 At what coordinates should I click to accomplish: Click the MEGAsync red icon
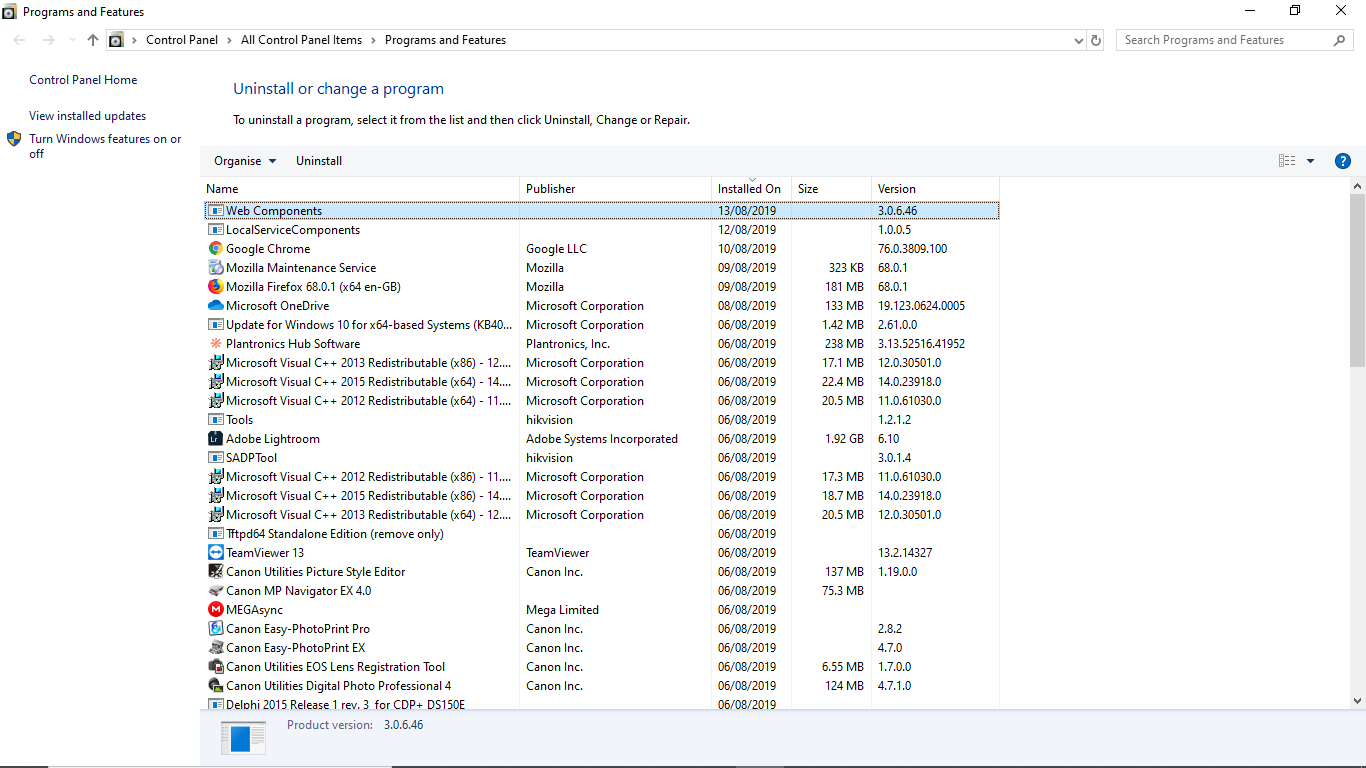(x=216, y=610)
